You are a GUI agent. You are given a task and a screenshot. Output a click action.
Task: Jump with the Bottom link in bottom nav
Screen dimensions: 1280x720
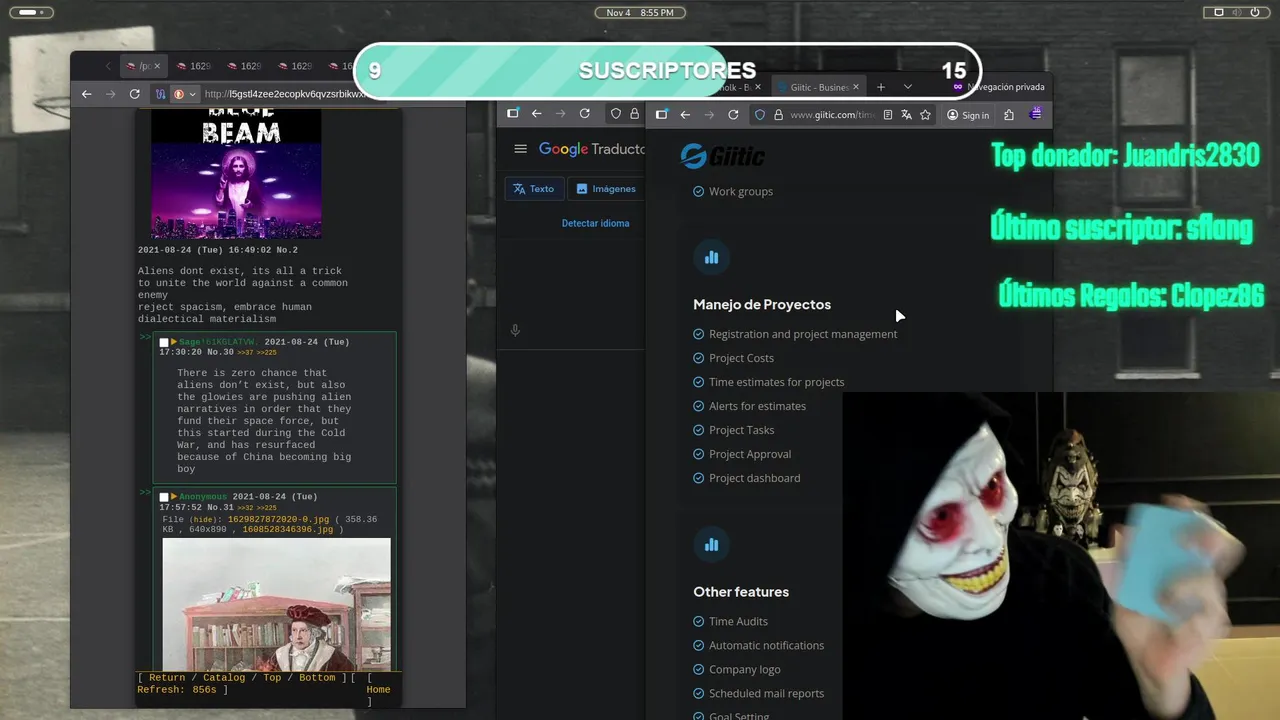(317, 678)
